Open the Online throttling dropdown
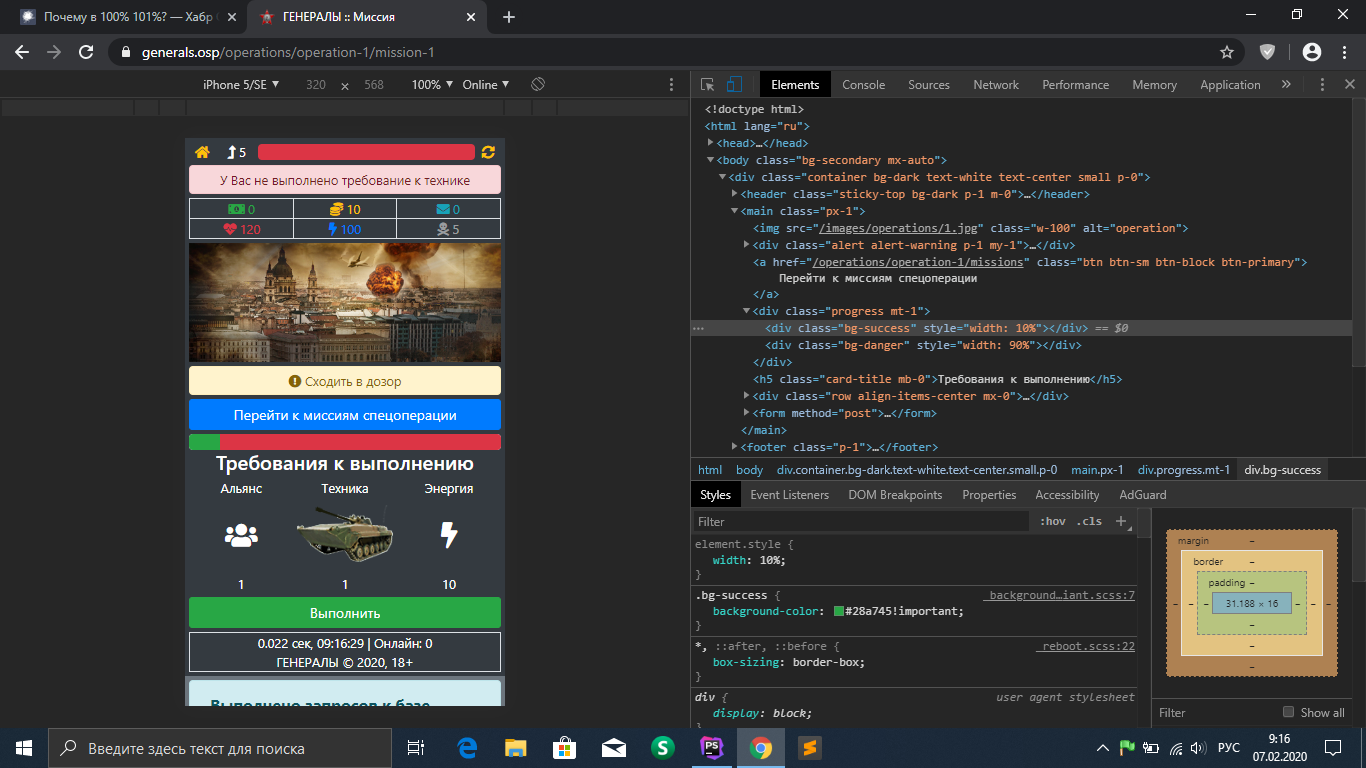Image resolution: width=1366 pixels, height=768 pixels. click(486, 85)
